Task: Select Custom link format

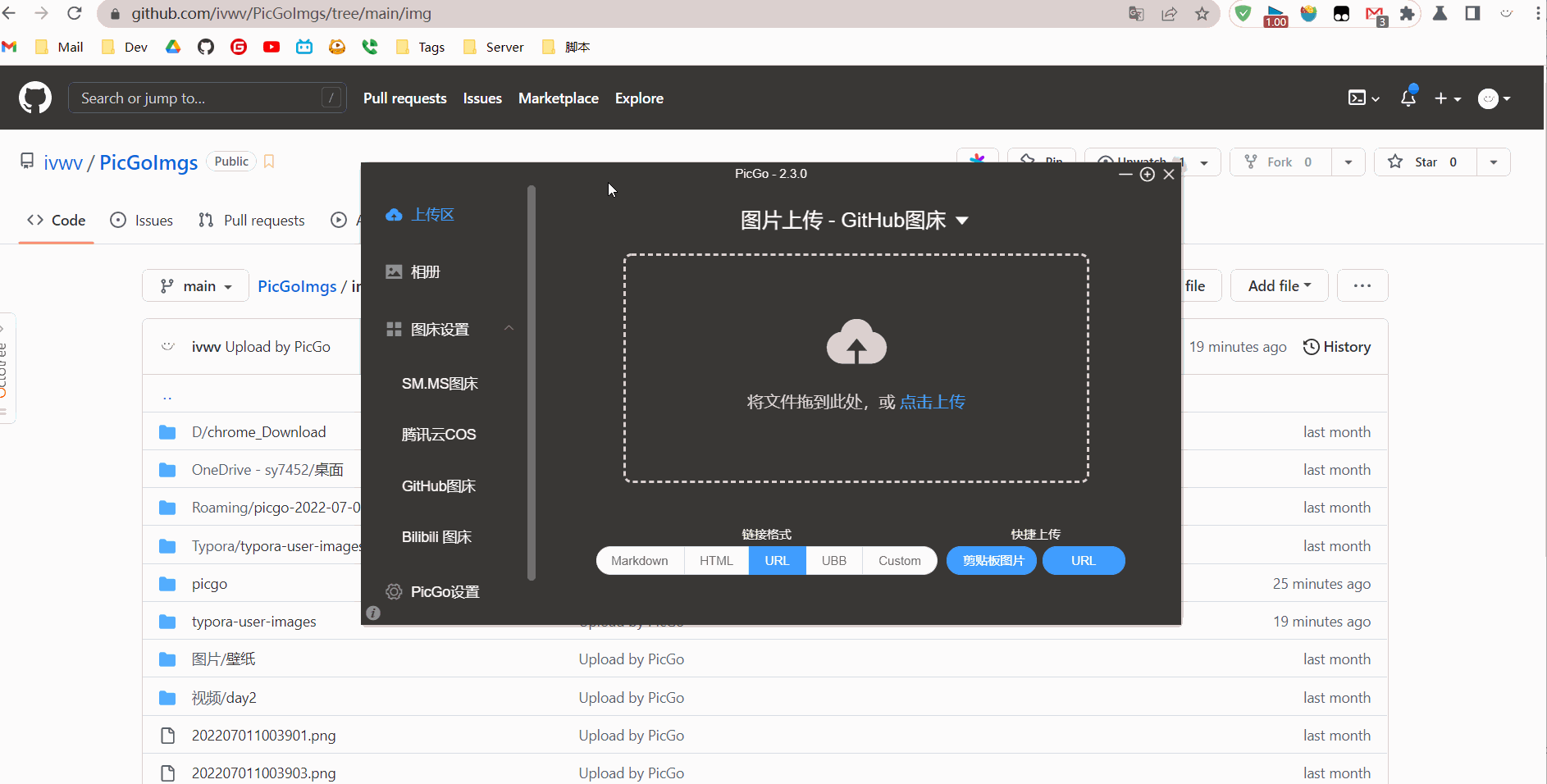Action: 900,561
